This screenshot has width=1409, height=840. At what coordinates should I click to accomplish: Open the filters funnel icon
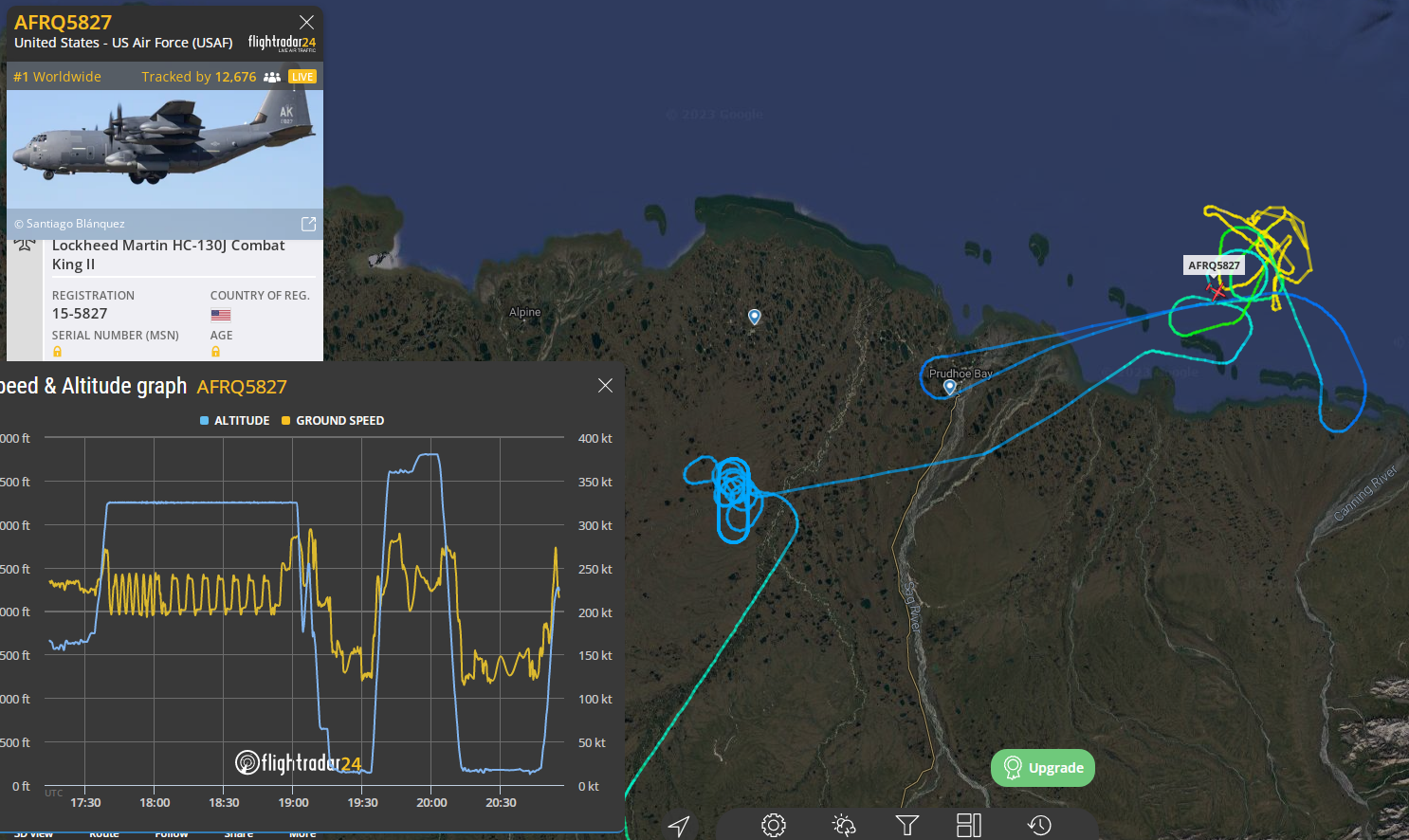click(x=907, y=826)
